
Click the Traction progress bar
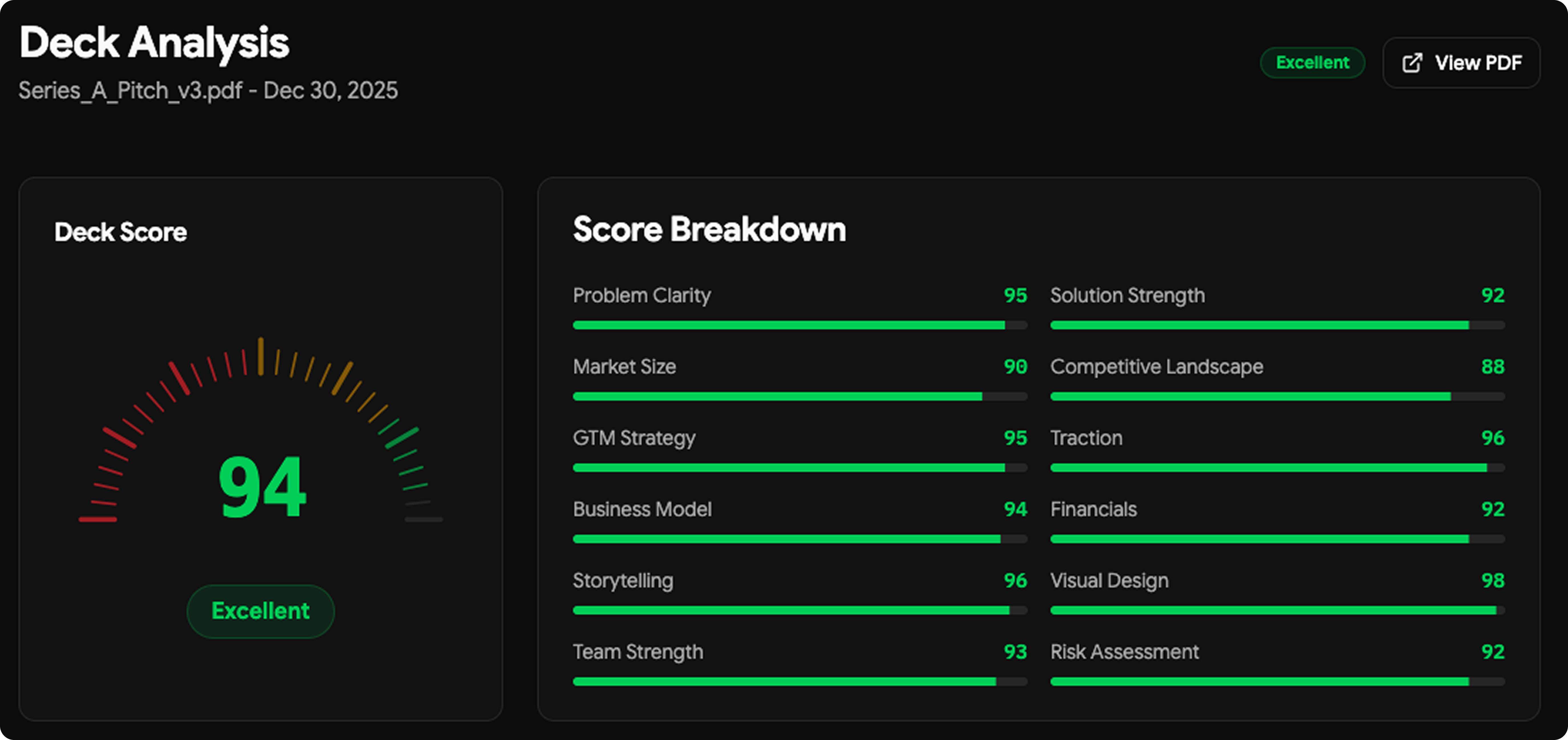(x=1277, y=468)
